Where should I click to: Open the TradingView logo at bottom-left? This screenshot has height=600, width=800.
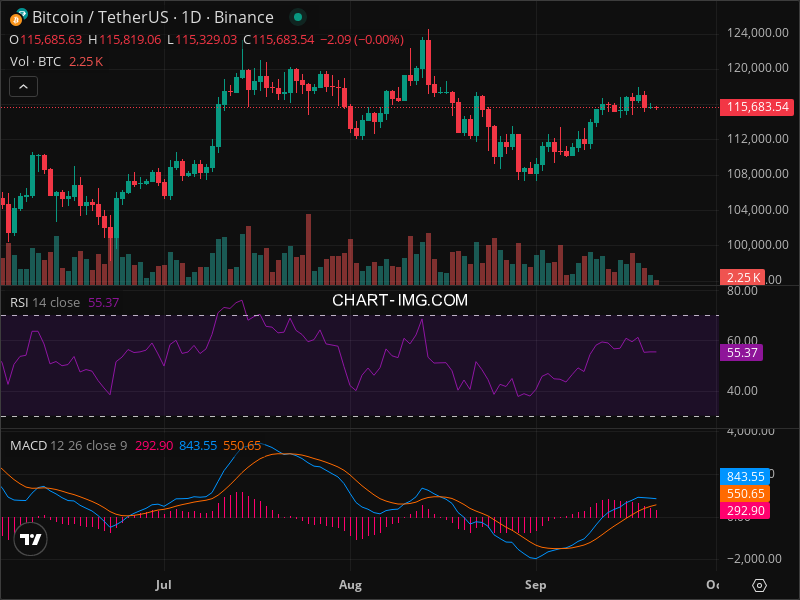pyautogui.click(x=31, y=540)
